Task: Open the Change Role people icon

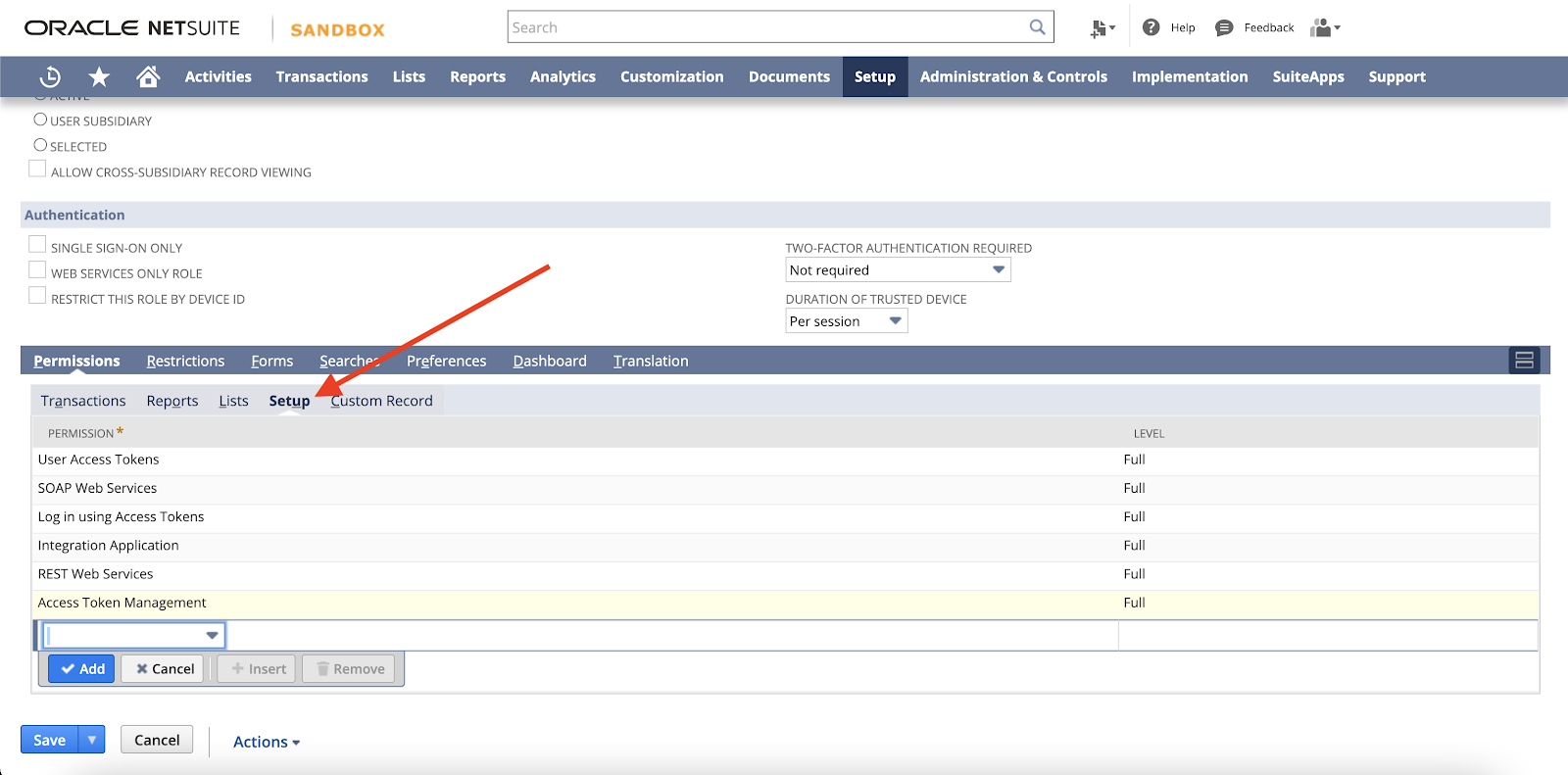Action: tap(1324, 27)
